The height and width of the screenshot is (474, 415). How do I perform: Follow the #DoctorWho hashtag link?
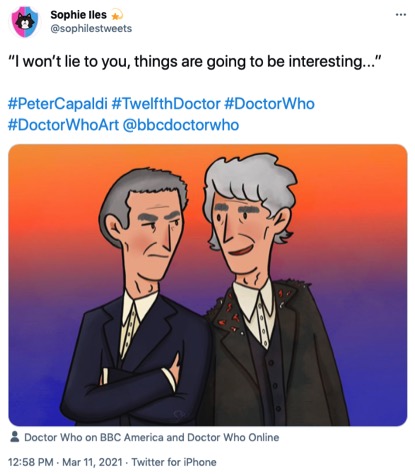pyautogui.click(x=269, y=104)
